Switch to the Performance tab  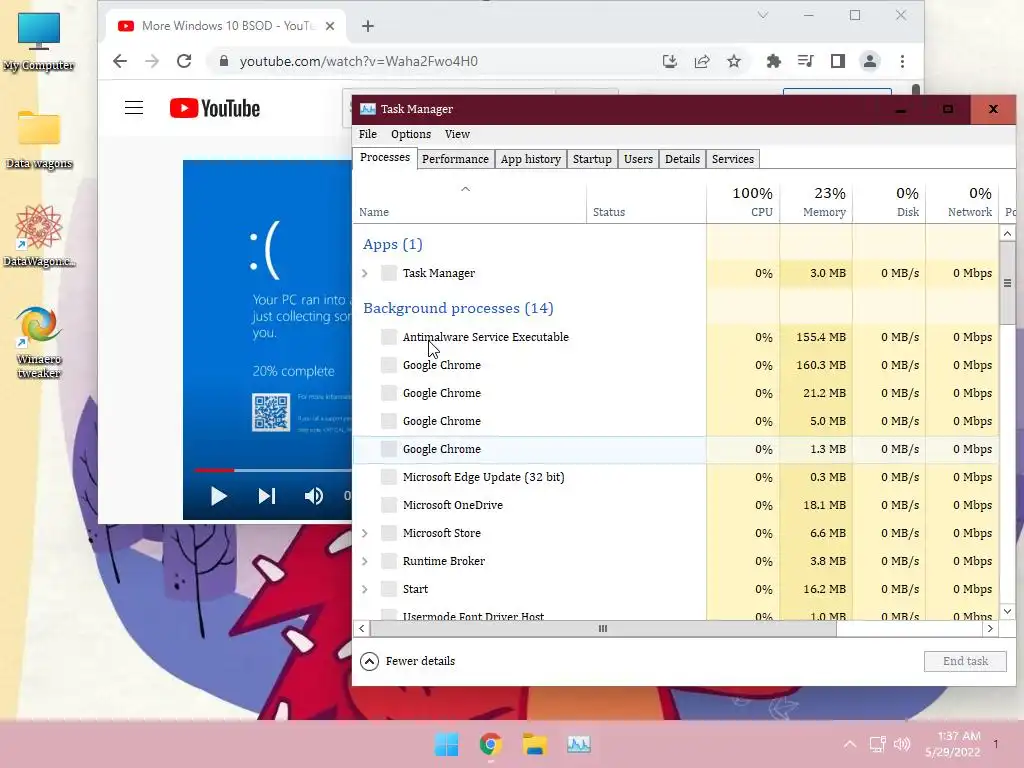click(455, 159)
